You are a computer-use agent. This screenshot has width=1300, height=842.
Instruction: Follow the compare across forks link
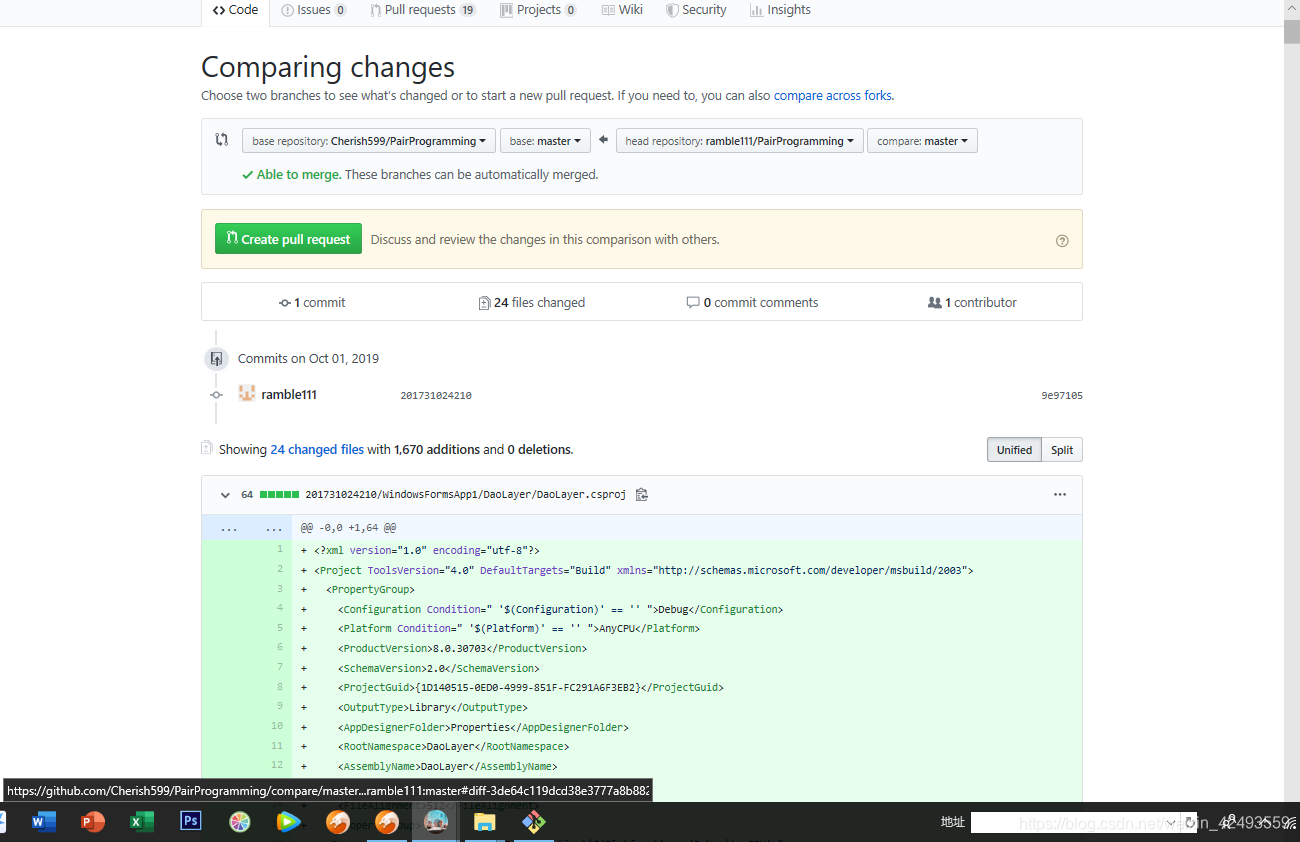pos(832,96)
